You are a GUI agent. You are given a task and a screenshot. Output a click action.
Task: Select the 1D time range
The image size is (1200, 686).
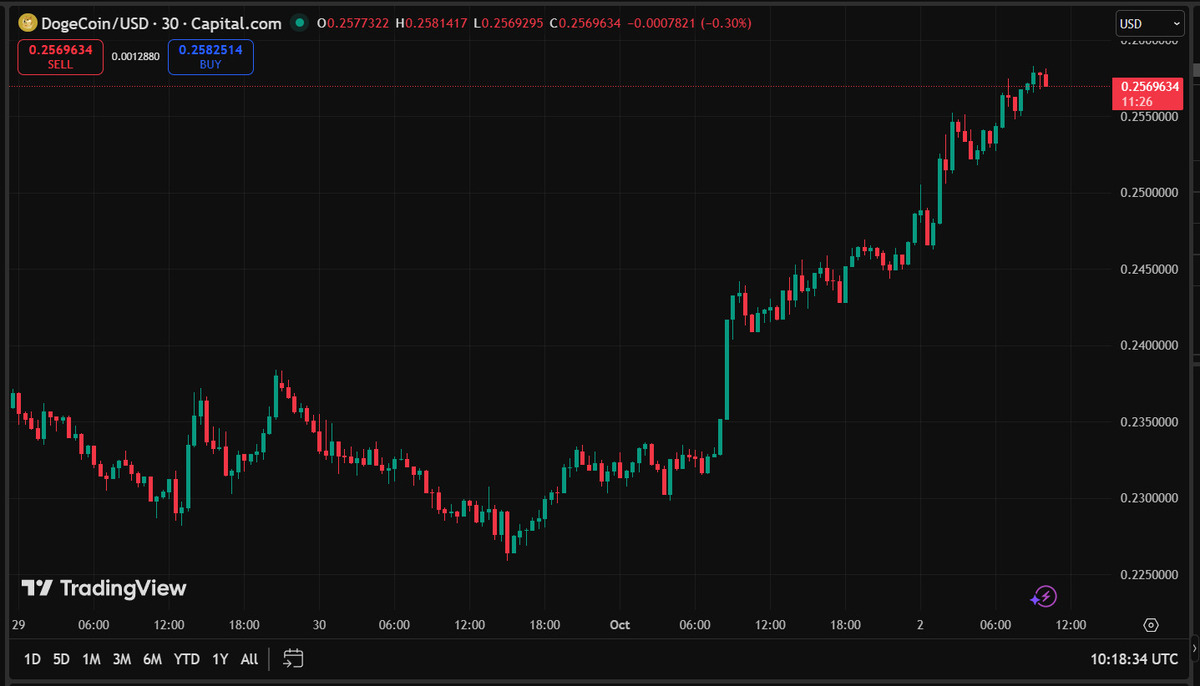(x=32, y=659)
